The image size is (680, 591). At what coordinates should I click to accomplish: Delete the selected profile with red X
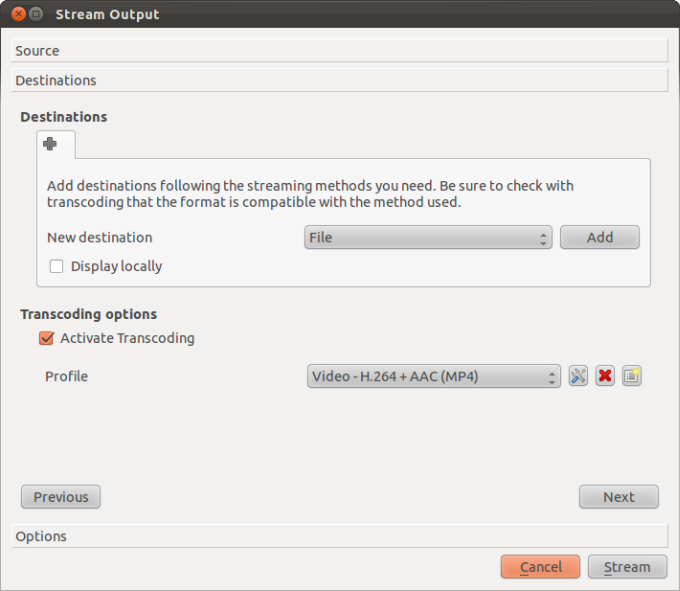click(604, 376)
